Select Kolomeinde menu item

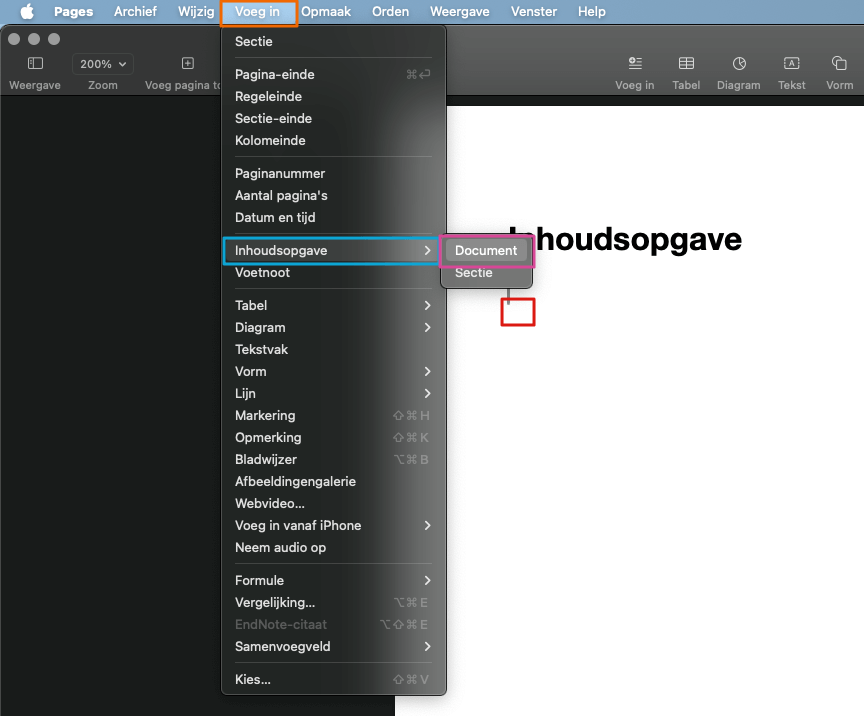click(333, 141)
